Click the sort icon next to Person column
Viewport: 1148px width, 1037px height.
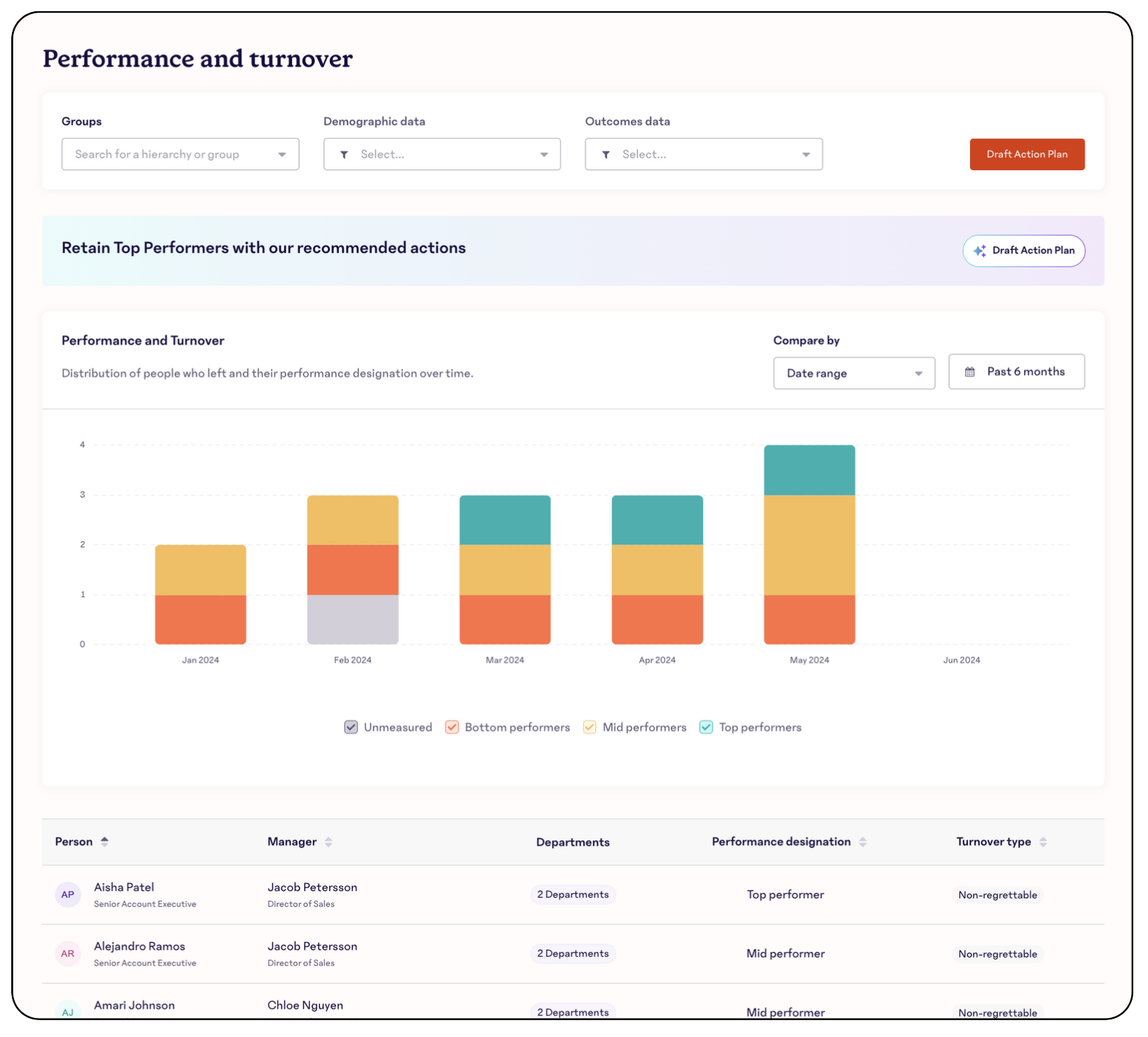pos(104,841)
